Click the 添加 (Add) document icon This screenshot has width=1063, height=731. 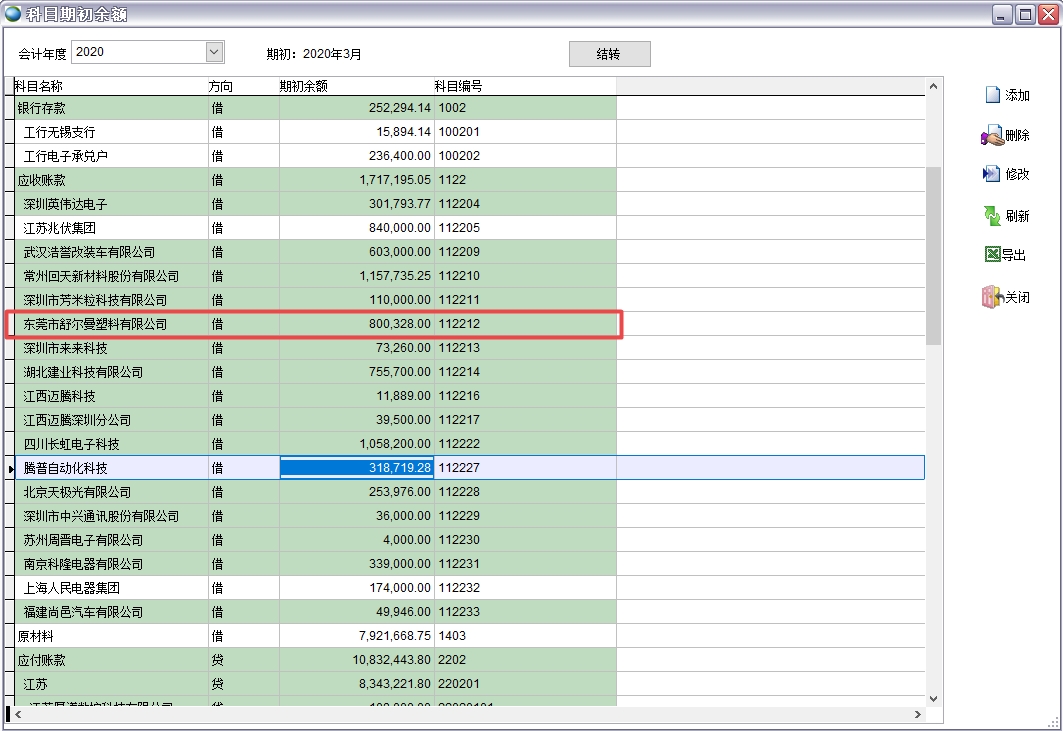tap(992, 95)
